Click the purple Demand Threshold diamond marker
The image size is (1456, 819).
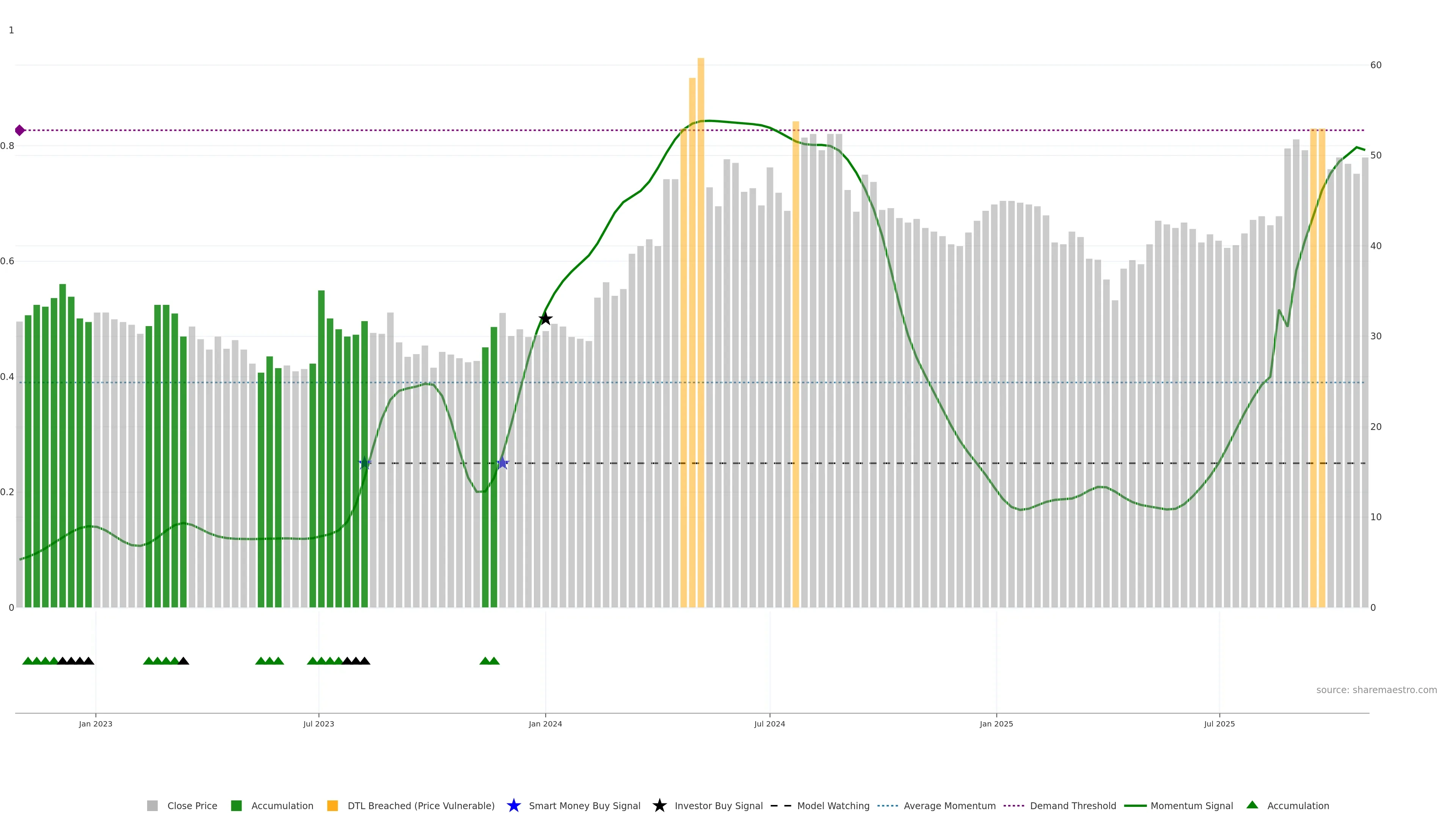pyautogui.click(x=20, y=130)
